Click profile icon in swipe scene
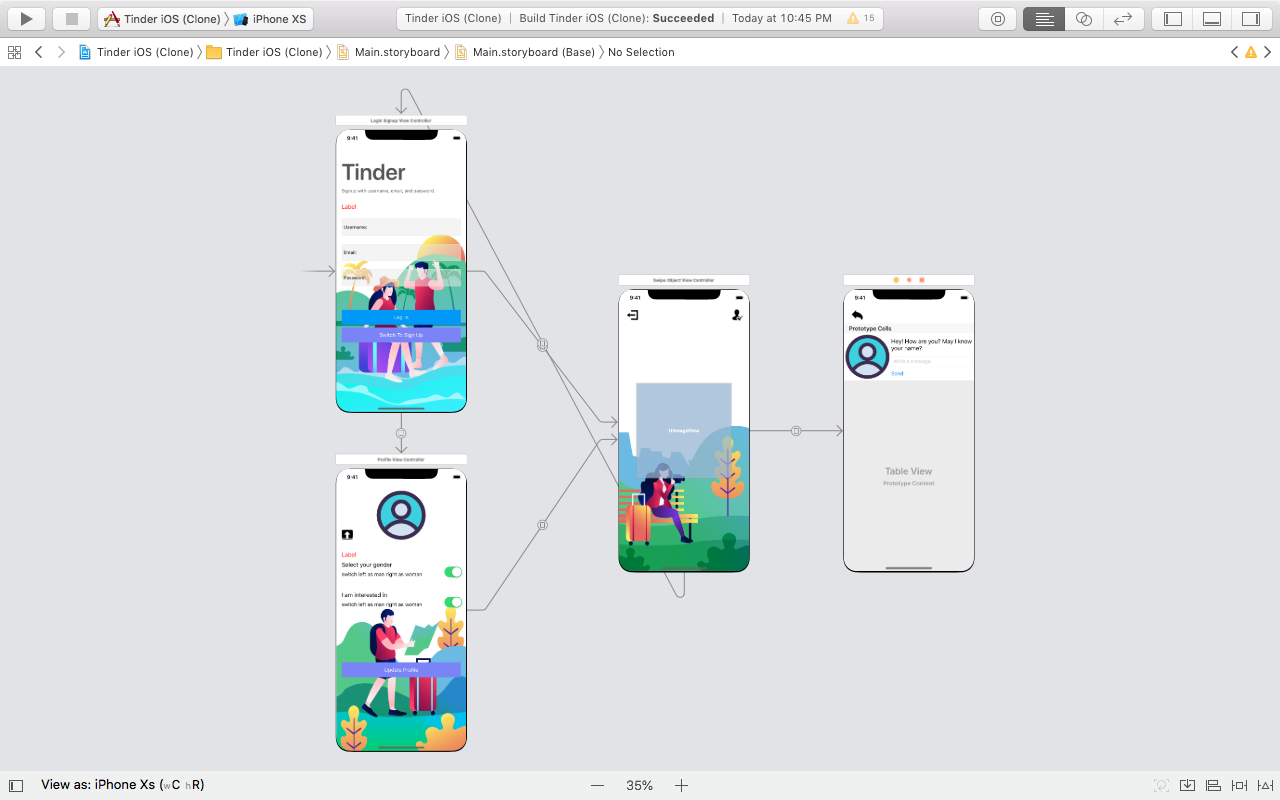 pyautogui.click(x=737, y=315)
